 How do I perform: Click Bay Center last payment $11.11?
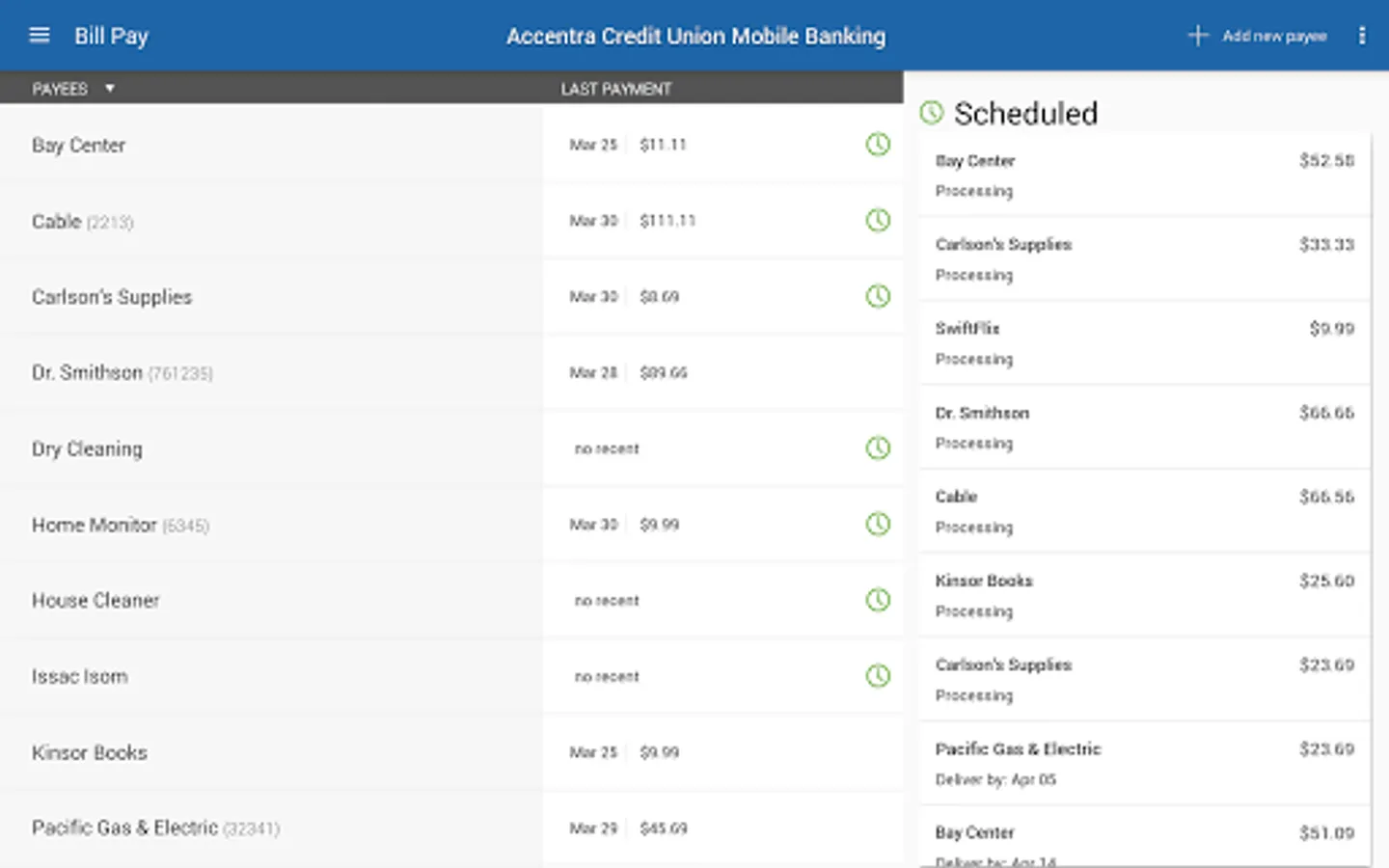click(663, 145)
